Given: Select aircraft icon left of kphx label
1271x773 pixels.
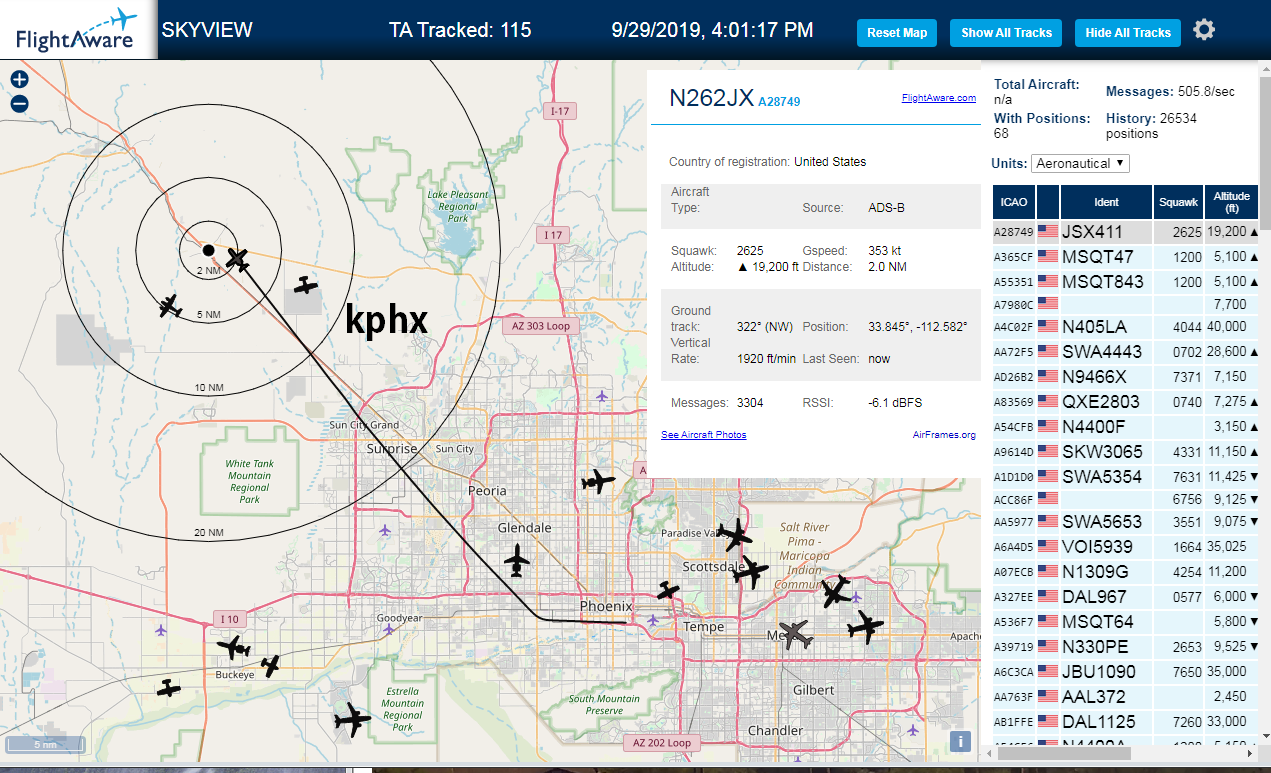Looking at the screenshot, I should click(306, 286).
